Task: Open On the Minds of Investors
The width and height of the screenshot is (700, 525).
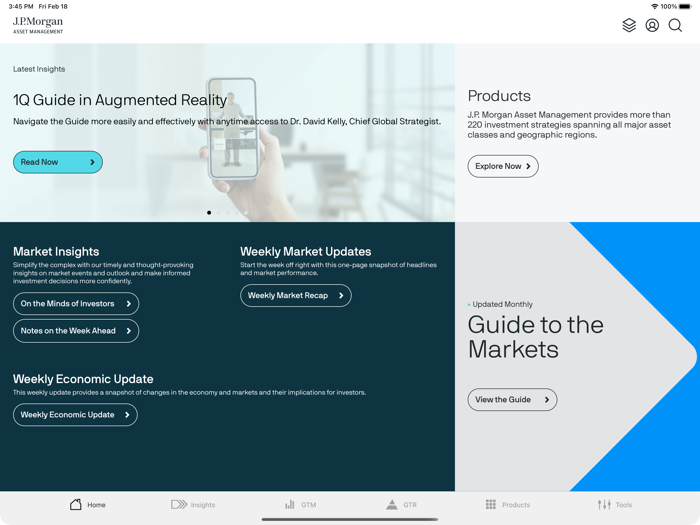Action: (76, 304)
